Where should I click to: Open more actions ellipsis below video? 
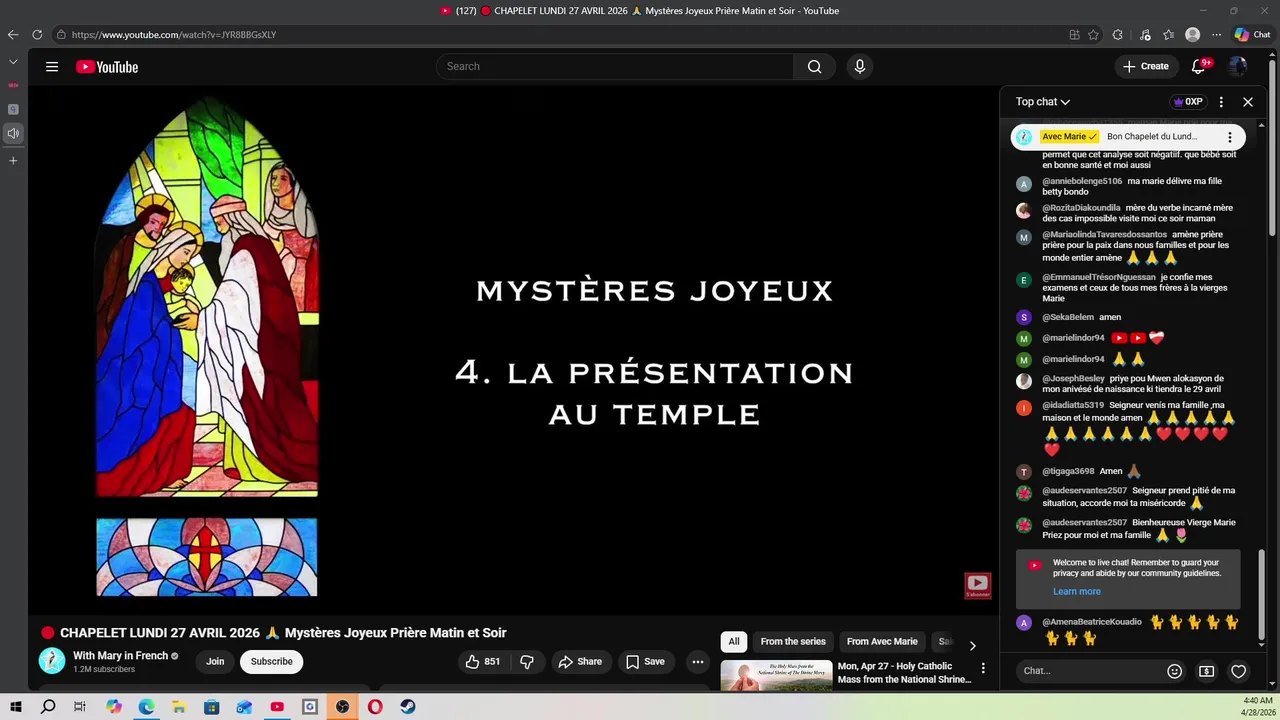pos(698,661)
